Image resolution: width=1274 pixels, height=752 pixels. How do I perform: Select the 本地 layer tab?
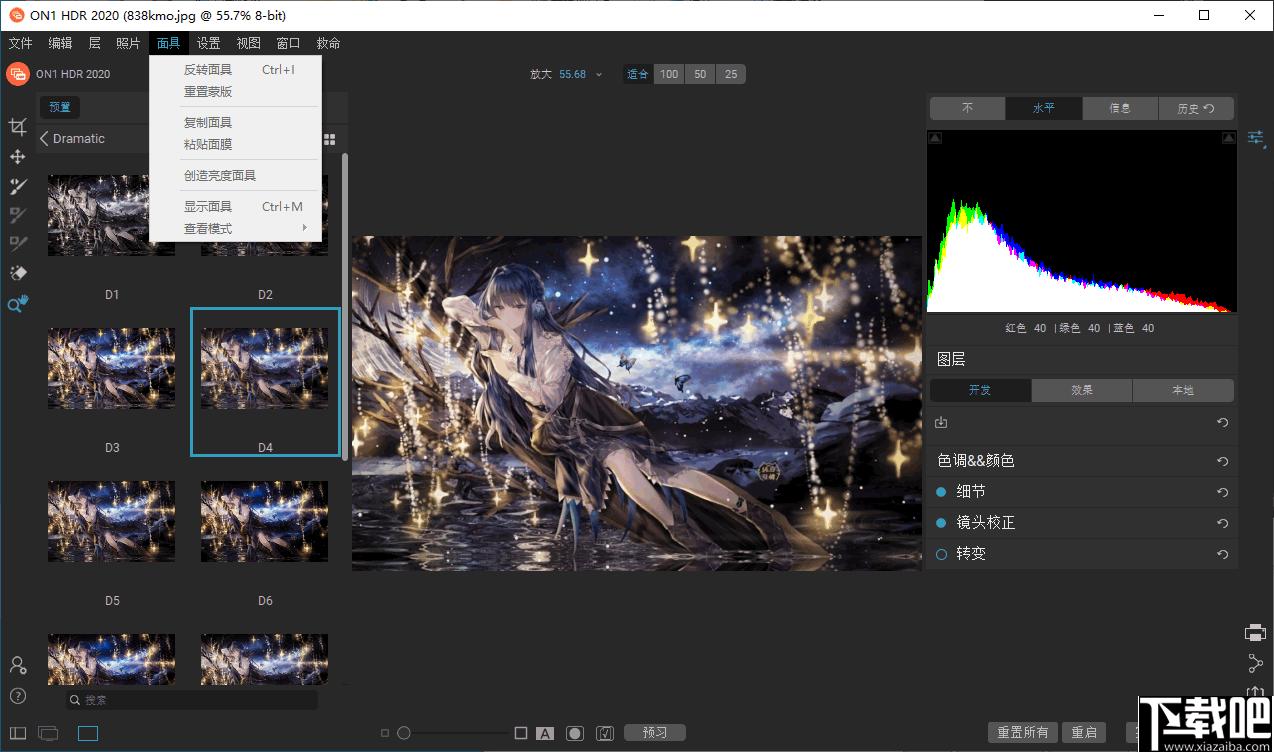(x=1183, y=390)
